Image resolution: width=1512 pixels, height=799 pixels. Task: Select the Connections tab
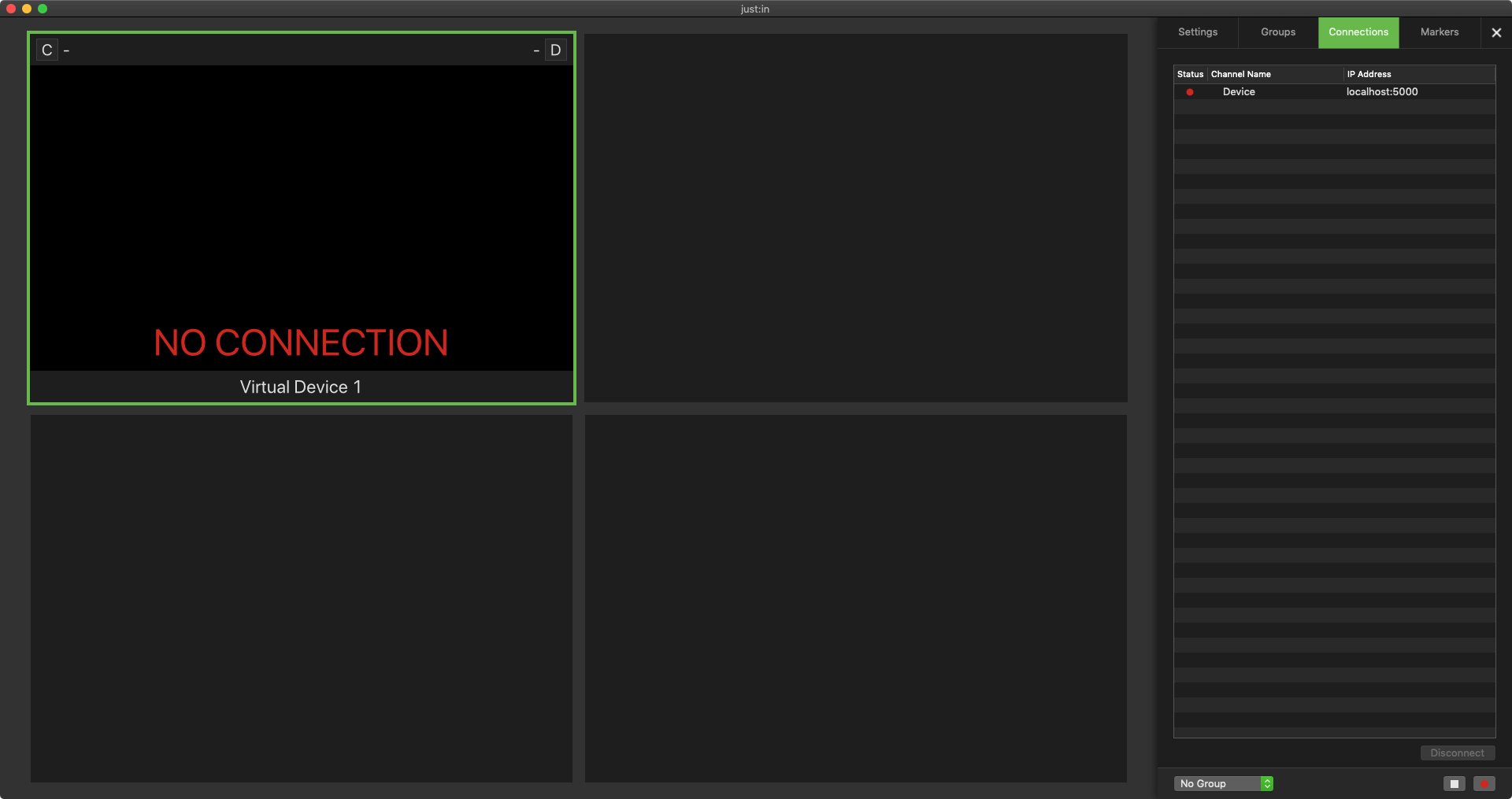click(x=1358, y=32)
